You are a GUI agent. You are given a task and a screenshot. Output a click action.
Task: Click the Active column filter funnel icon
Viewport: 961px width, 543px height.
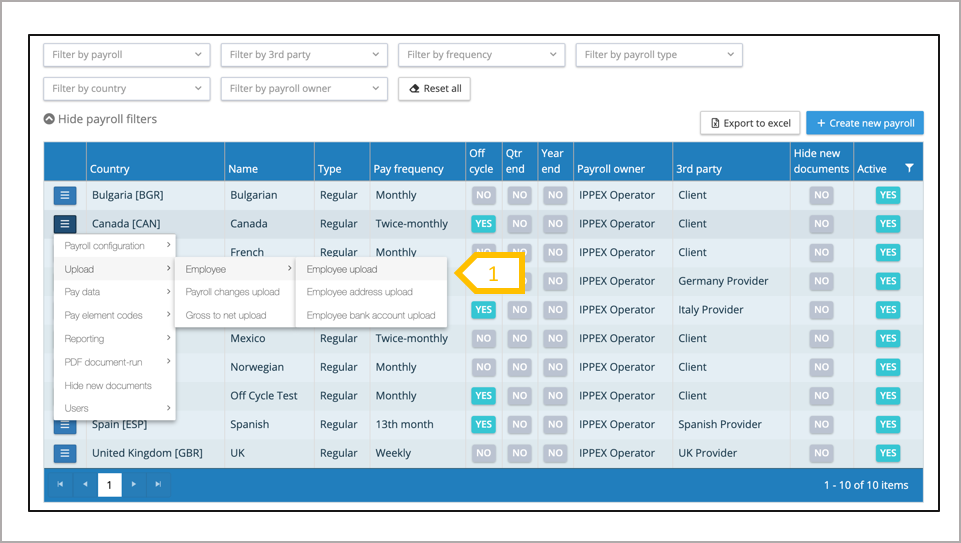(x=909, y=169)
